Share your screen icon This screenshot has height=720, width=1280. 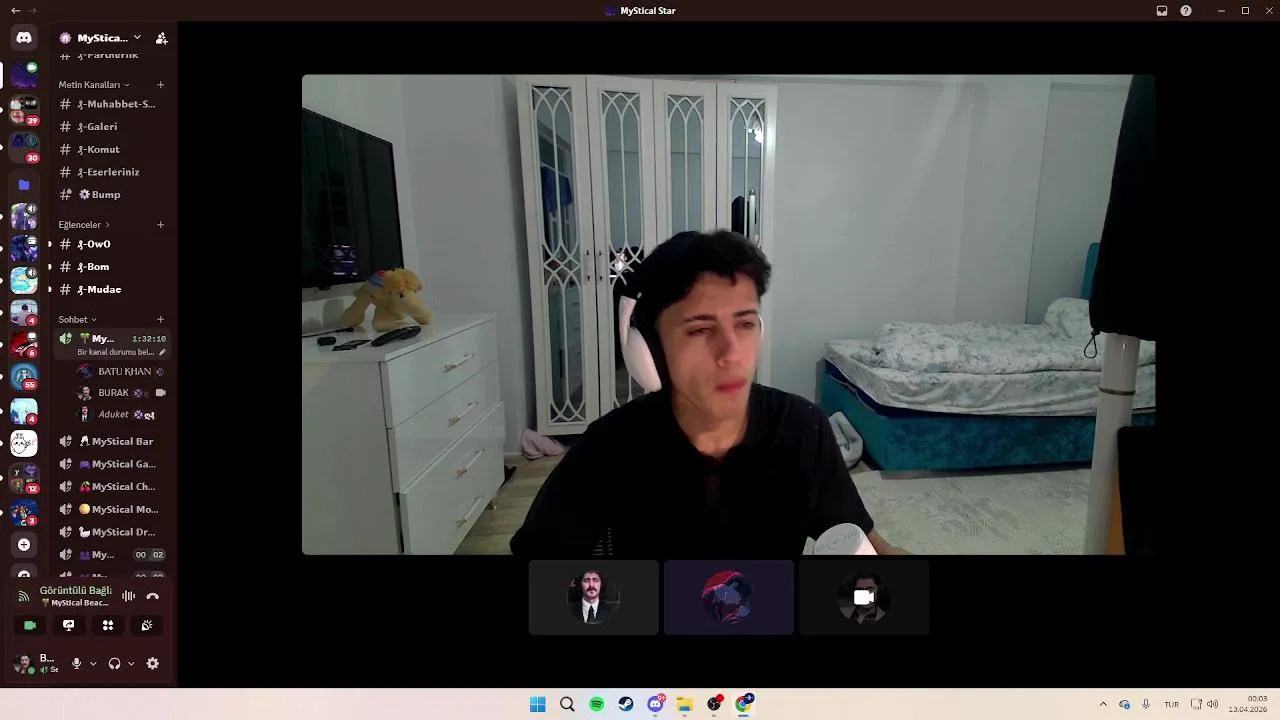tap(68, 625)
